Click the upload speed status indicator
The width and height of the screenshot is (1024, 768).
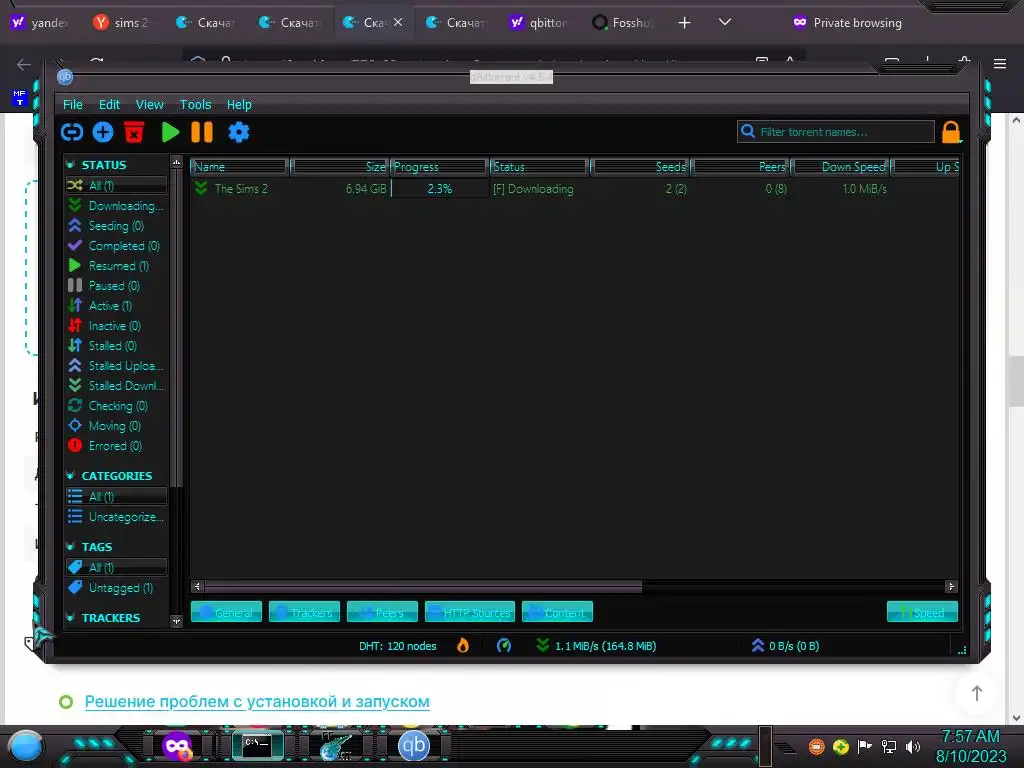click(786, 646)
